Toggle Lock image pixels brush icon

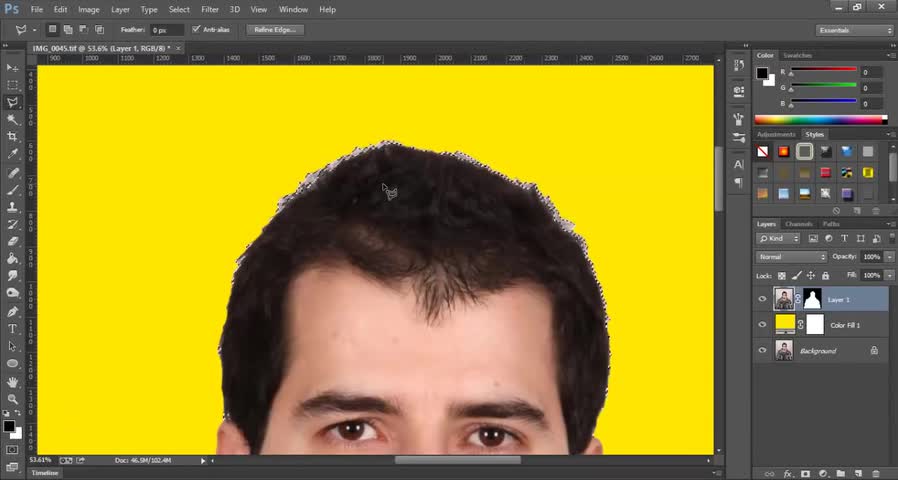point(797,276)
